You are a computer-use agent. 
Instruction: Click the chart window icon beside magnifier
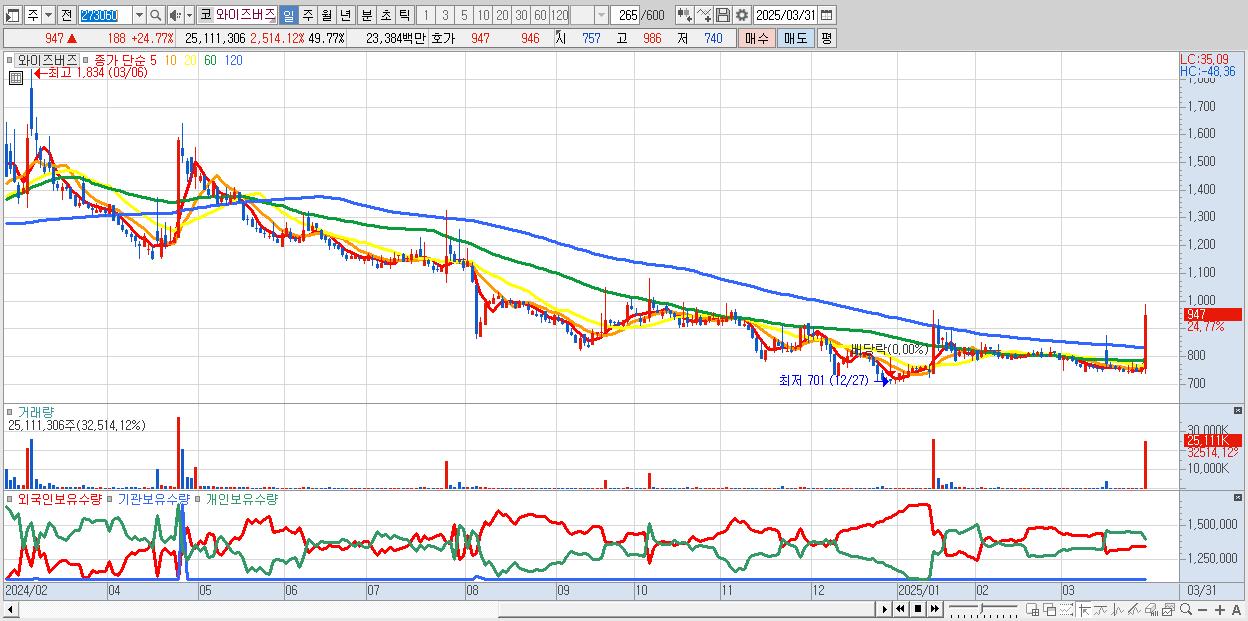point(1168,610)
